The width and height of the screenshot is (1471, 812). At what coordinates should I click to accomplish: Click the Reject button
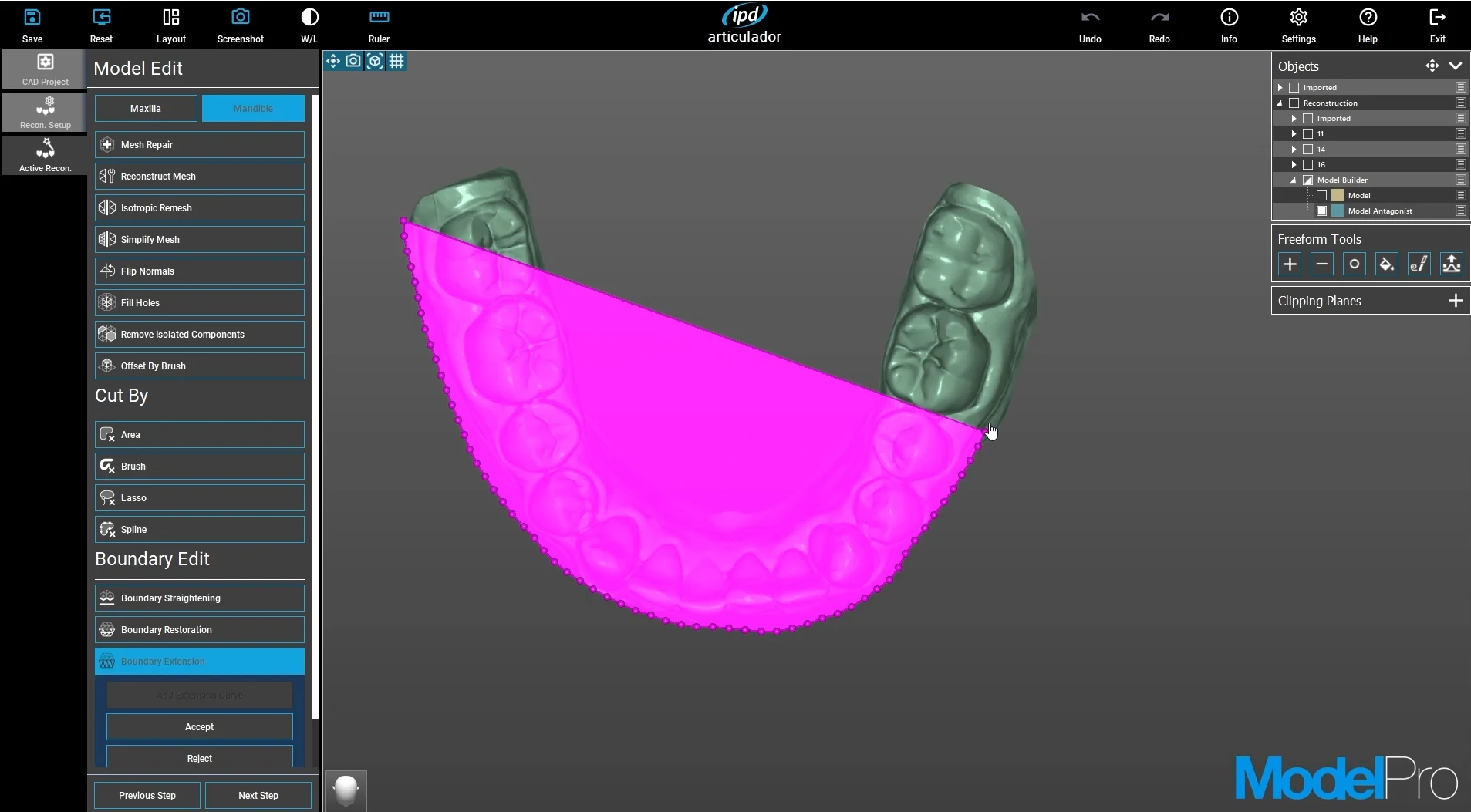[200, 757]
